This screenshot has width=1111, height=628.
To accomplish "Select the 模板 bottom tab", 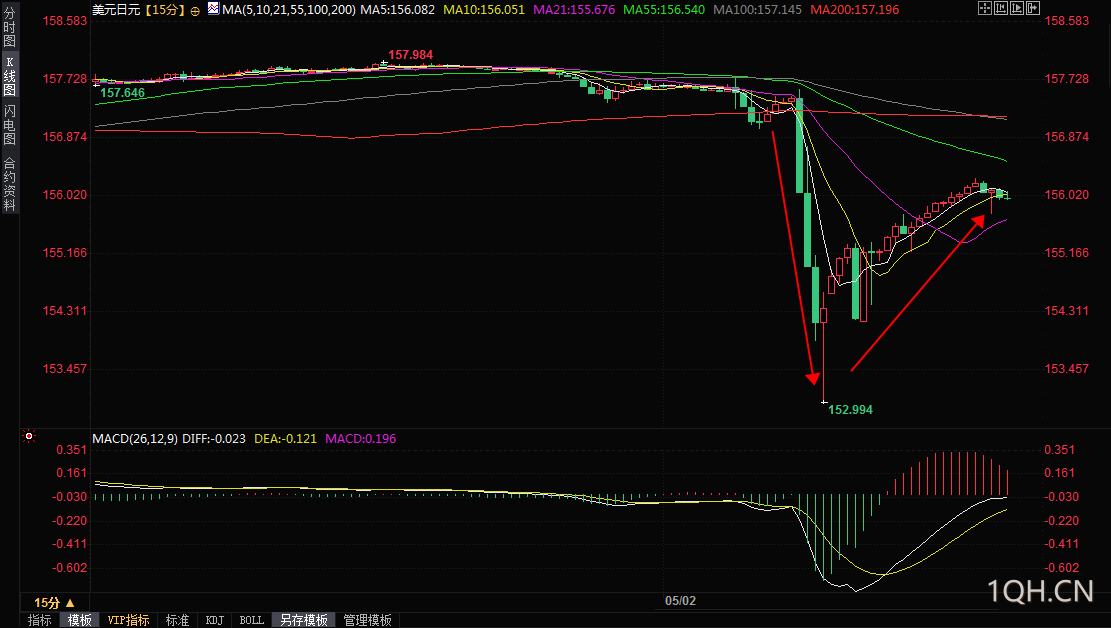I will point(79,620).
